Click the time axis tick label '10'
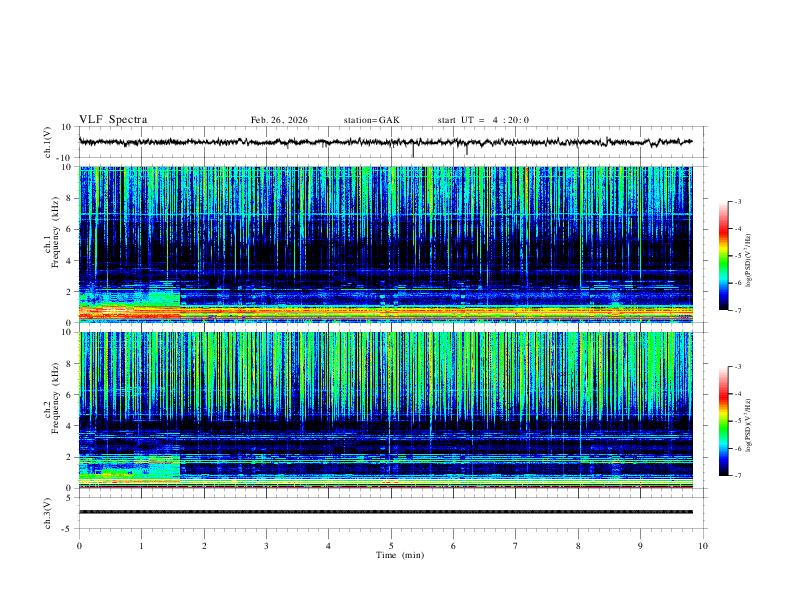792x612 pixels. (x=703, y=546)
